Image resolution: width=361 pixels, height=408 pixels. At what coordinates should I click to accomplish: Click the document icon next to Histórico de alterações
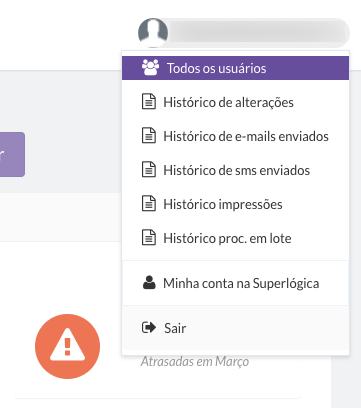pos(149,102)
